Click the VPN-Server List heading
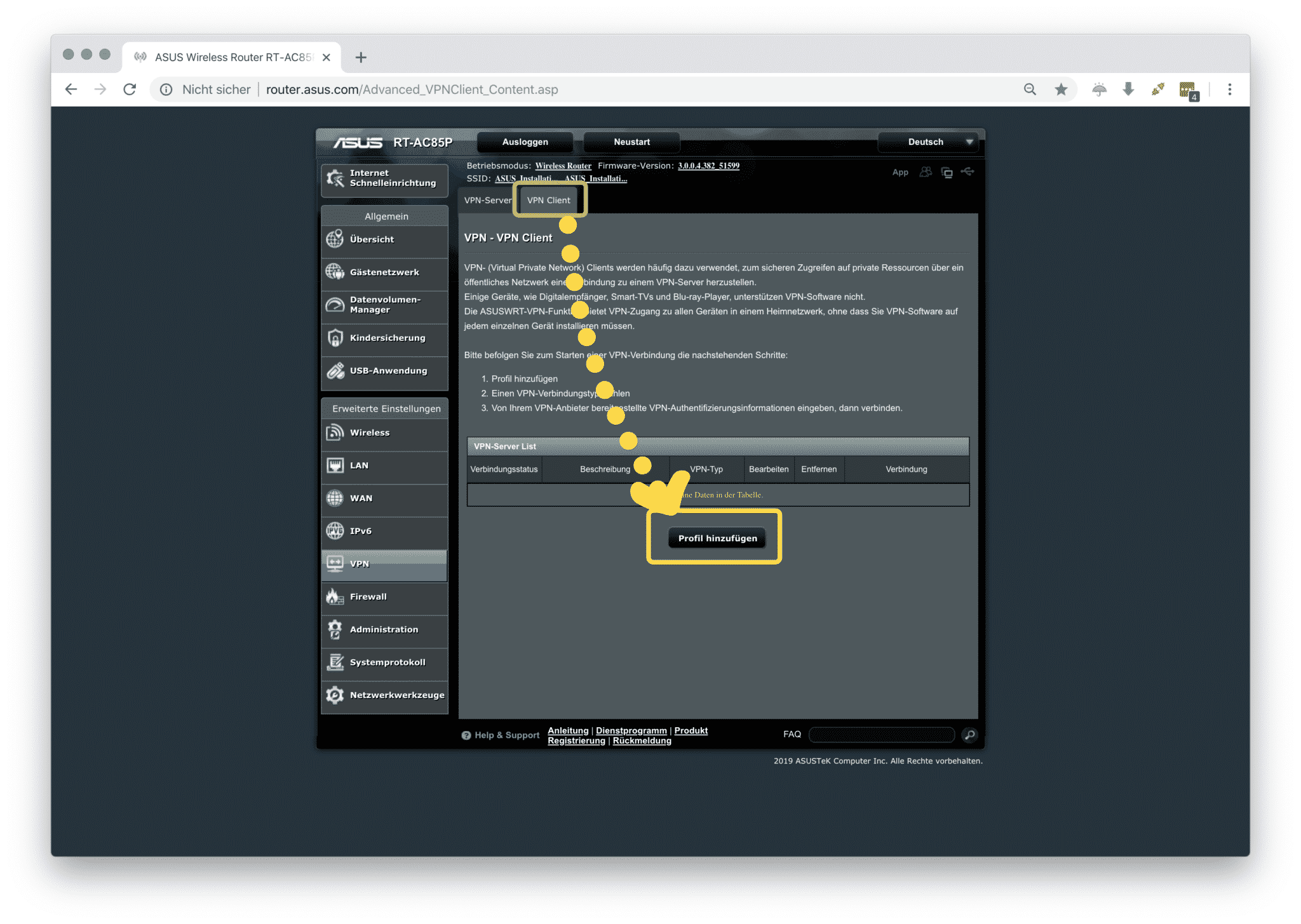This screenshot has height=924, width=1301. point(505,446)
